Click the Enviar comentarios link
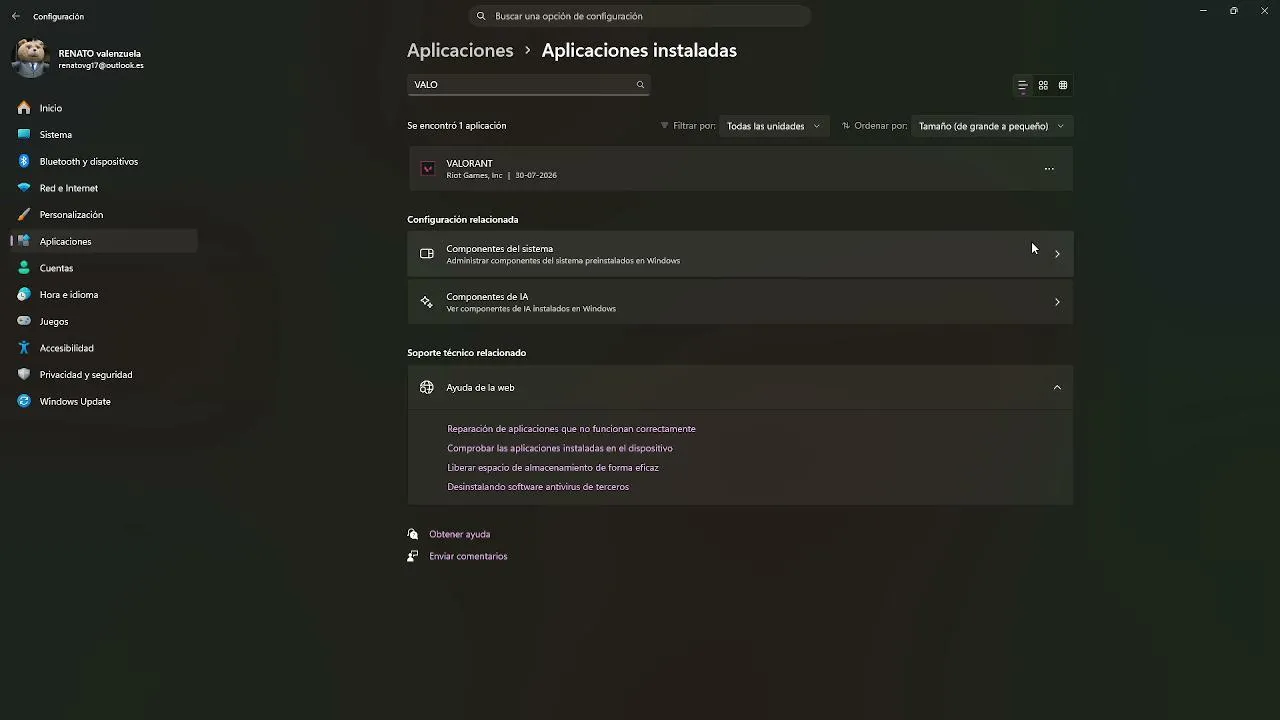This screenshot has width=1280, height=720. (468, 556)
